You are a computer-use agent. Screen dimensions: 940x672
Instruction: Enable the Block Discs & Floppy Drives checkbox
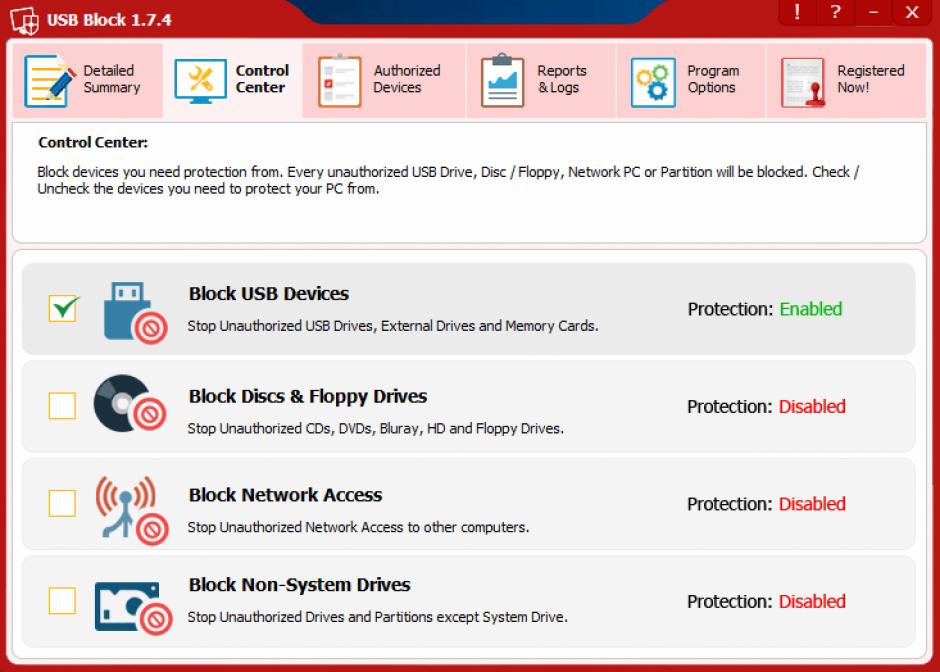[x=62, y=406]
